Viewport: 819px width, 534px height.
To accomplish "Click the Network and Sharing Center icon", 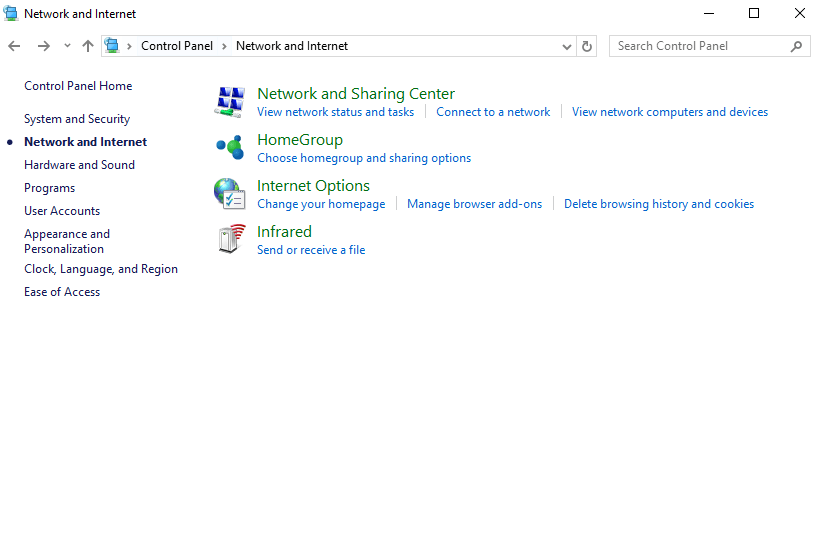I will tap(231, 101).
